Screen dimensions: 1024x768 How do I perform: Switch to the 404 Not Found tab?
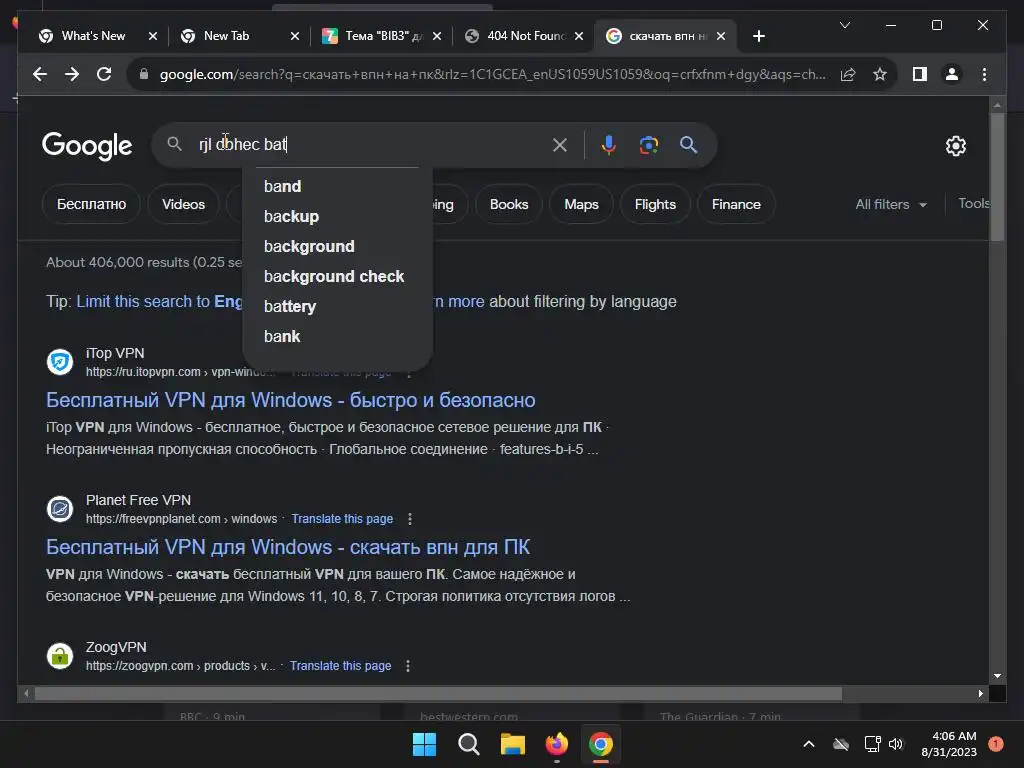pos(526,36)
